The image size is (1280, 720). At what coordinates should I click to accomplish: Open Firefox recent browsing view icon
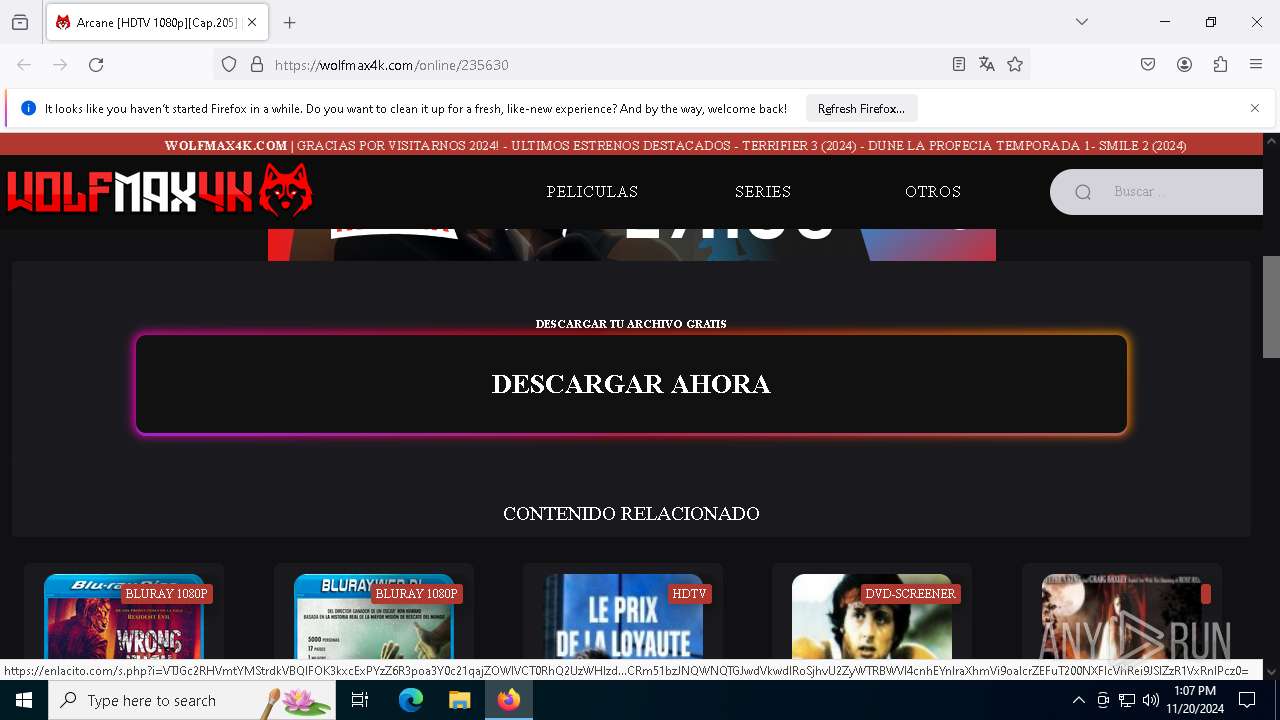tap(20, 22)
